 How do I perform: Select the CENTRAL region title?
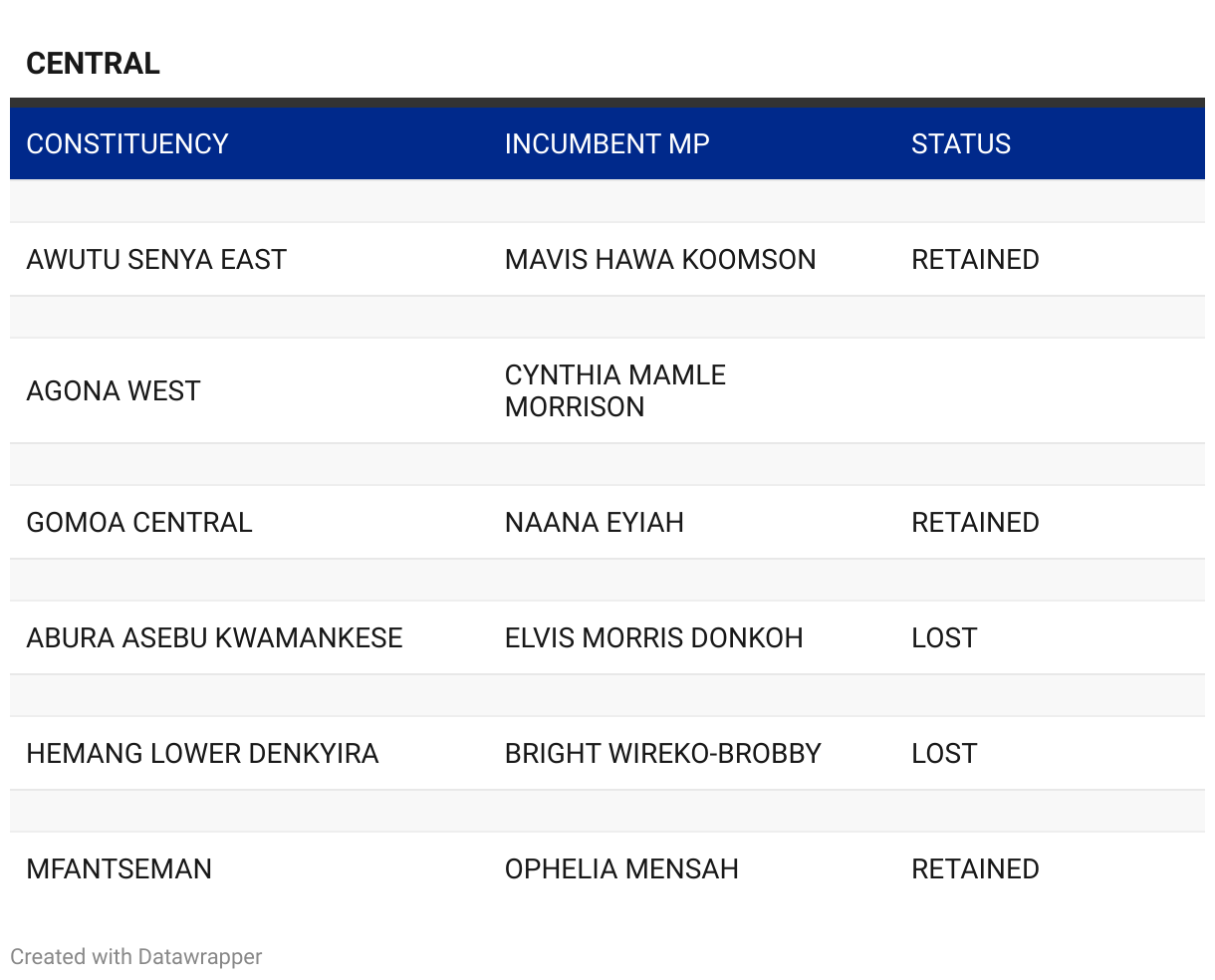point(93,64)
